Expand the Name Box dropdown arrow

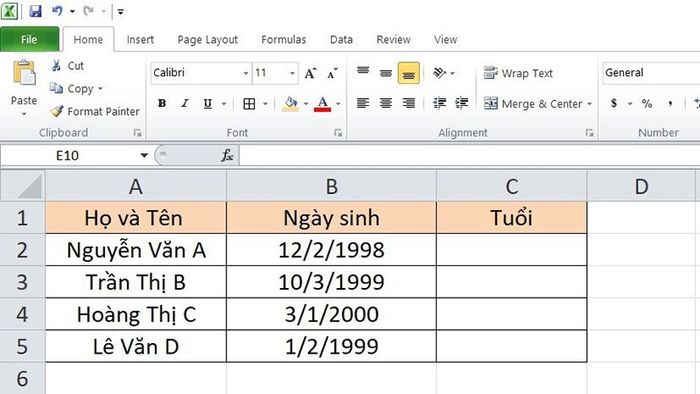144,155
